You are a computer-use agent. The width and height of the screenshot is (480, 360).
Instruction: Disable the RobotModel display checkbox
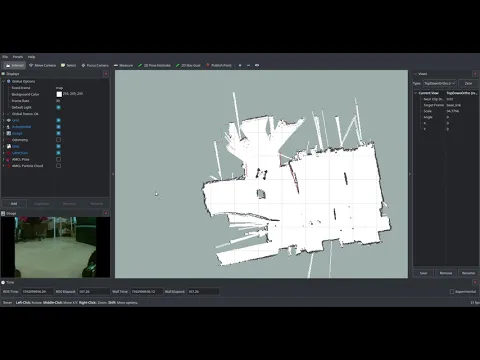pos(58,127)
